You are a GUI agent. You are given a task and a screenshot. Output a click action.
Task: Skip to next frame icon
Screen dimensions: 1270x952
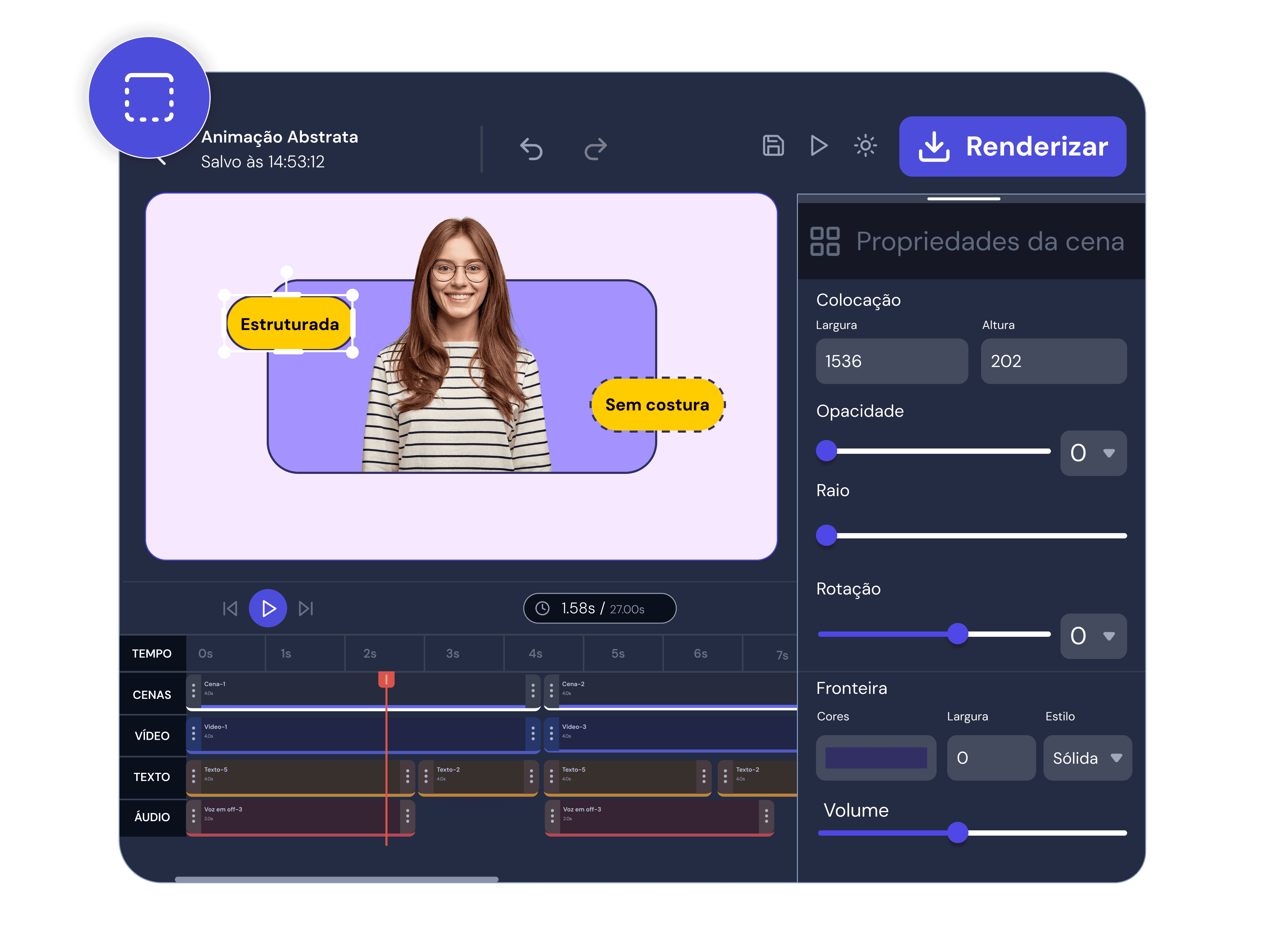pyautogui.click(x=306, y=608)
